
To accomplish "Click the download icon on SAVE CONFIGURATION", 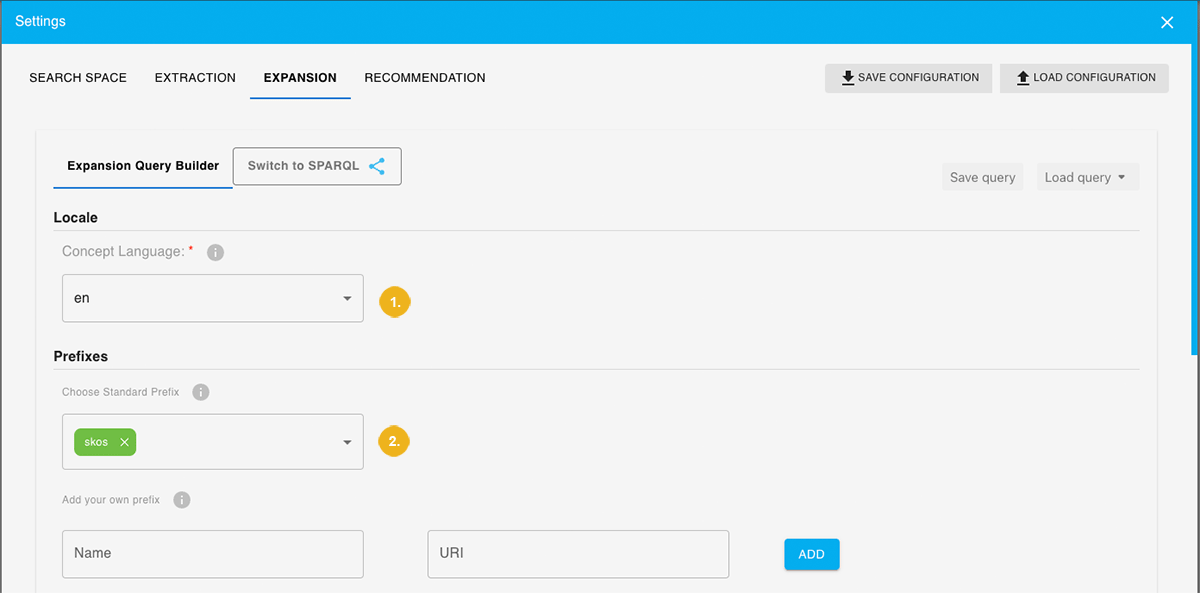I will [848, 77].
